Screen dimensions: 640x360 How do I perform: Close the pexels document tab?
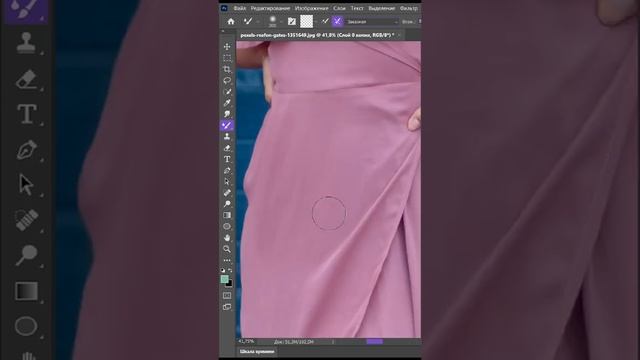[x=399, y=35]
